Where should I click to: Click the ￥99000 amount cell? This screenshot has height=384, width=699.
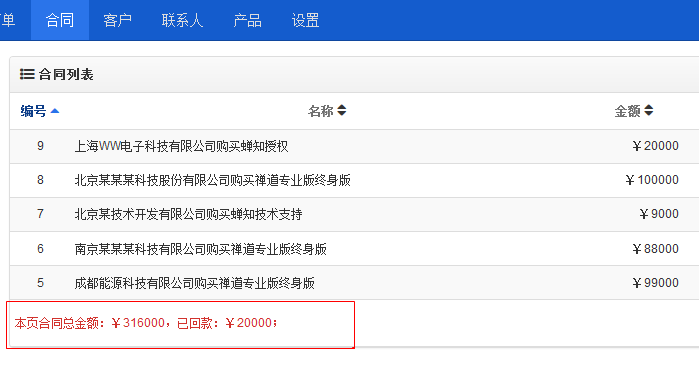coord(655,283)
